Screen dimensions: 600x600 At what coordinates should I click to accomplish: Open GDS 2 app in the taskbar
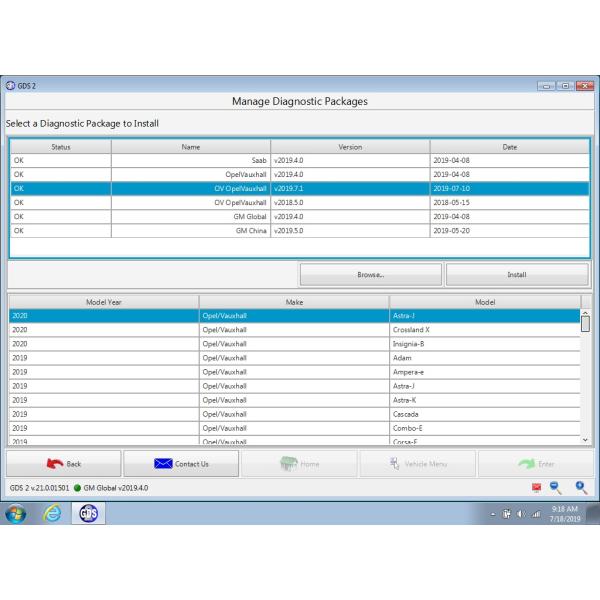point(85,515)
